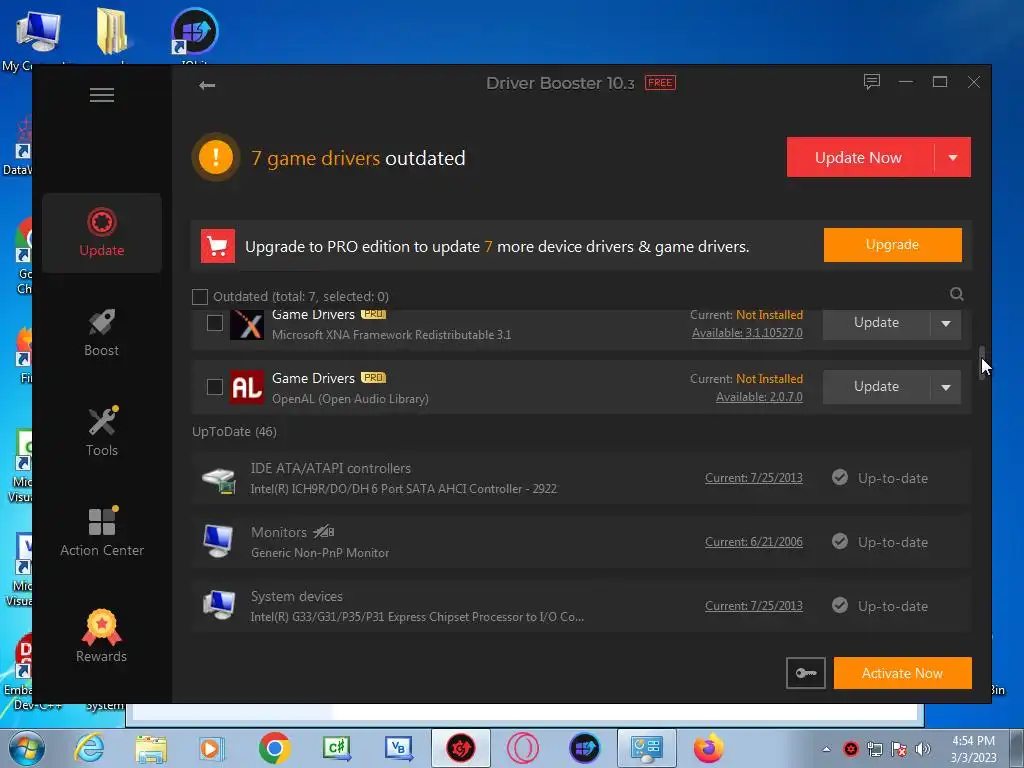Screen dimensions: 1024x768
Task: Click the Activate Now button
Action: (x=903, y=673)
